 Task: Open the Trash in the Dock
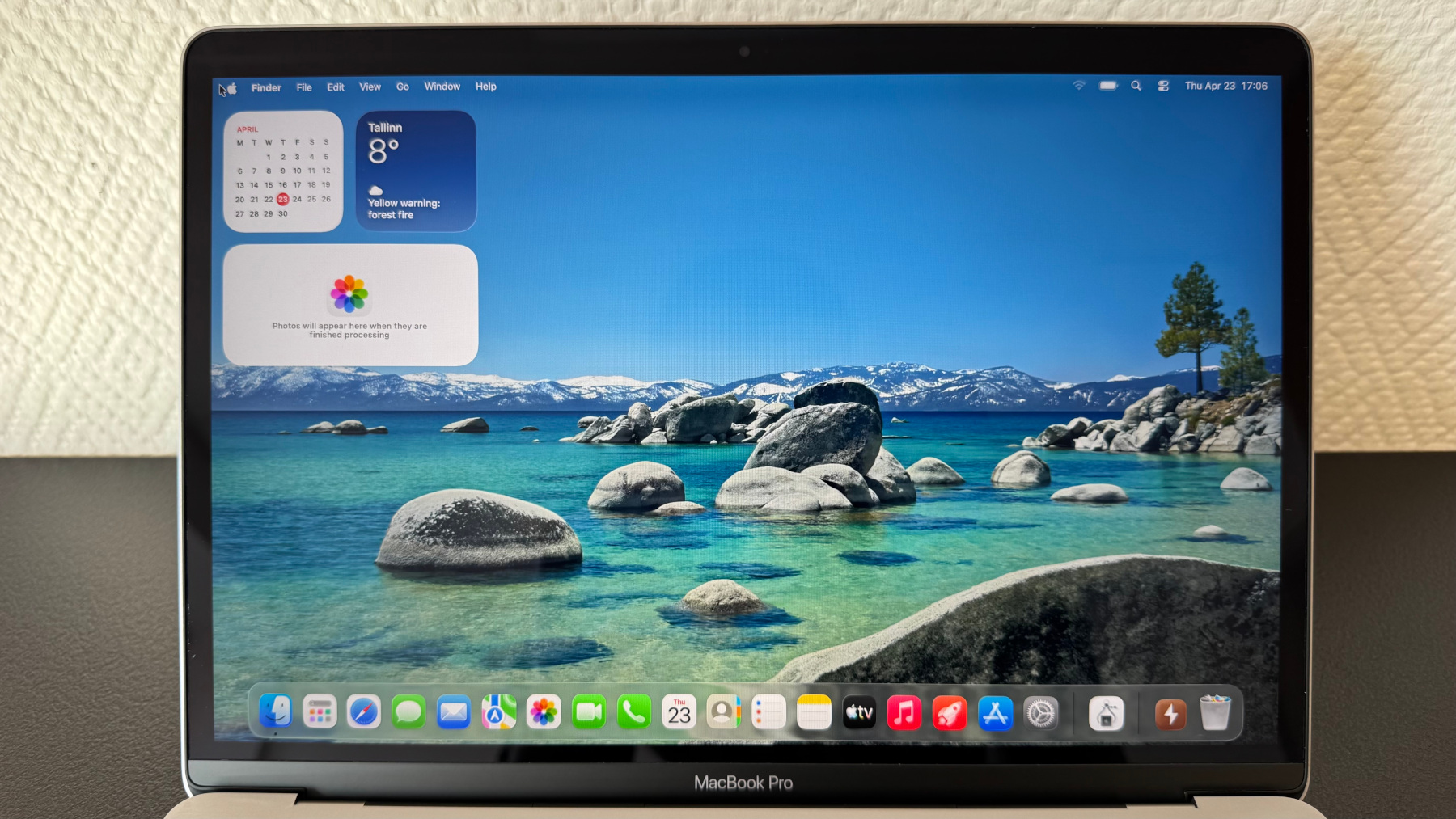click(x=1214, y=713)
